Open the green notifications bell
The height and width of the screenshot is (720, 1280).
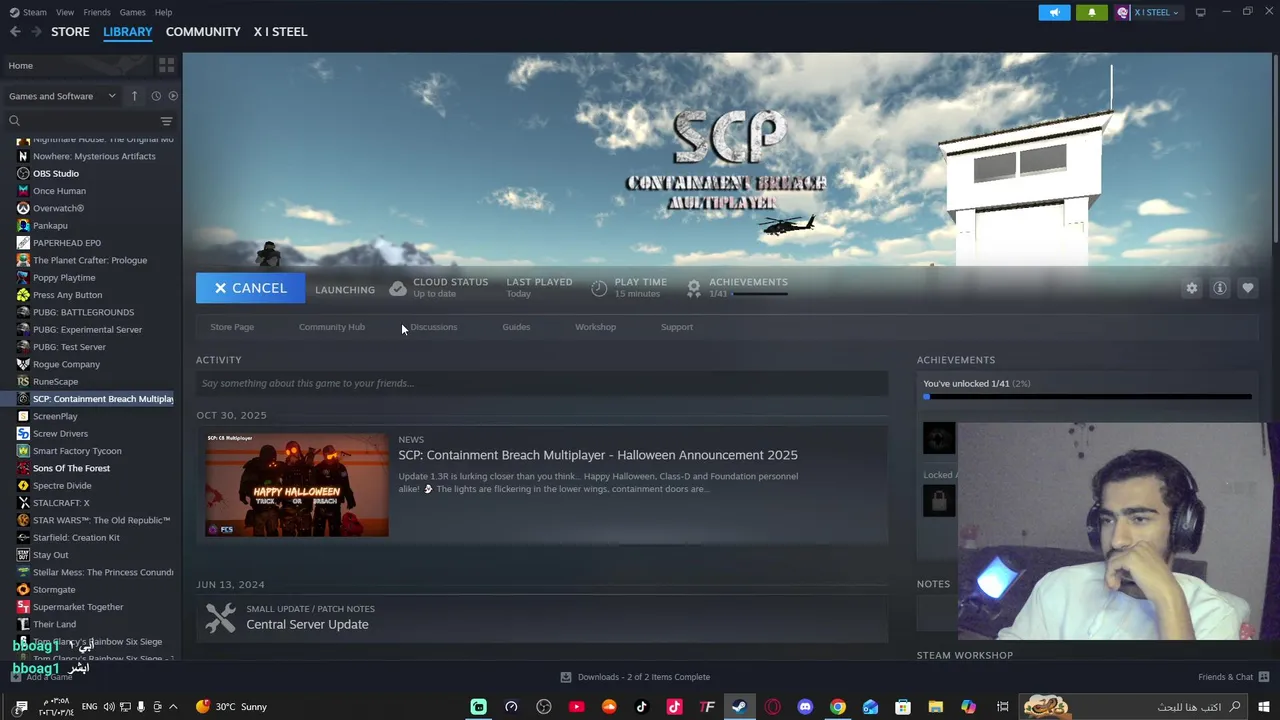(1091, 12)
